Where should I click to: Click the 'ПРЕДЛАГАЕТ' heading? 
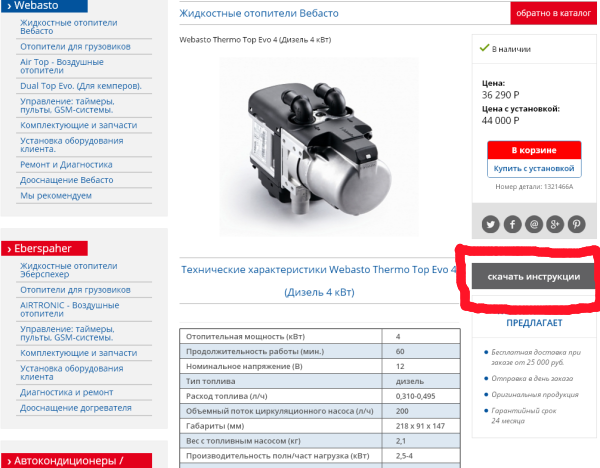pos(534,323)
